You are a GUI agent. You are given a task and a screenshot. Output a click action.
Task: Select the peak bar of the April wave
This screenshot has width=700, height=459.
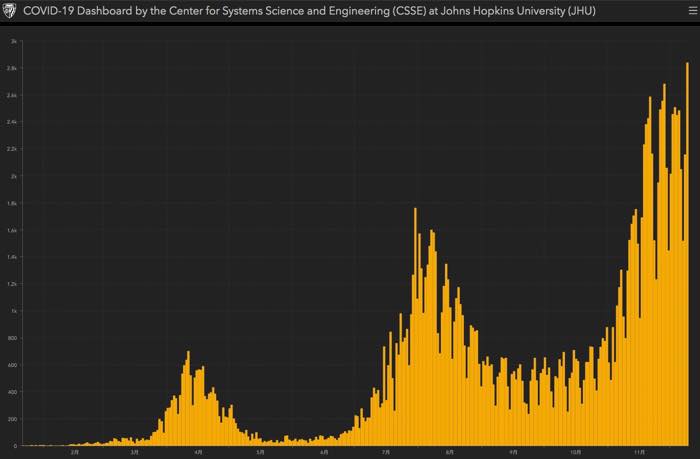pyautogui.click(x=188, y=398)
